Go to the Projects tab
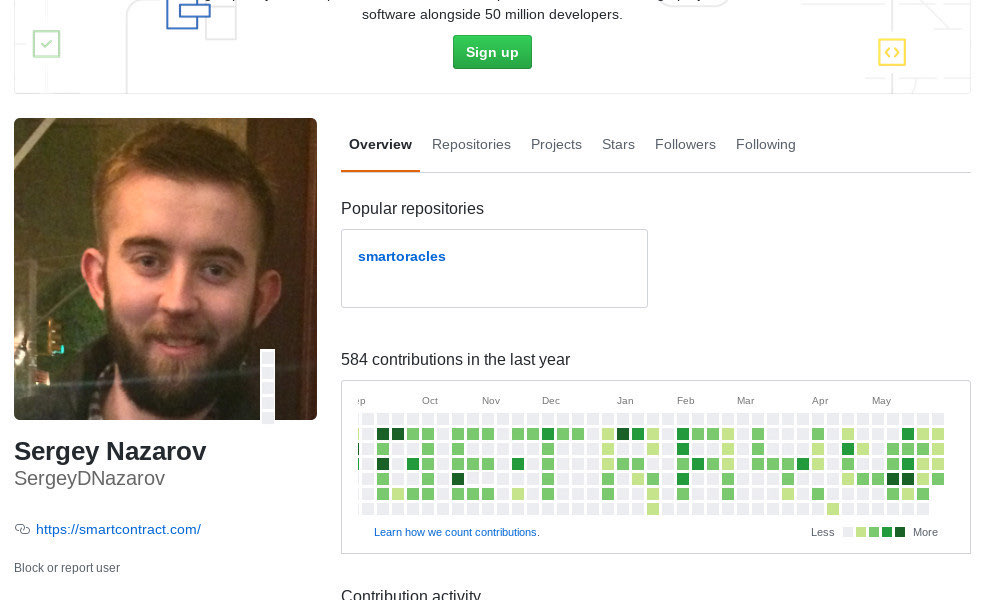The image size is (981, 600). tap(556, 145)
